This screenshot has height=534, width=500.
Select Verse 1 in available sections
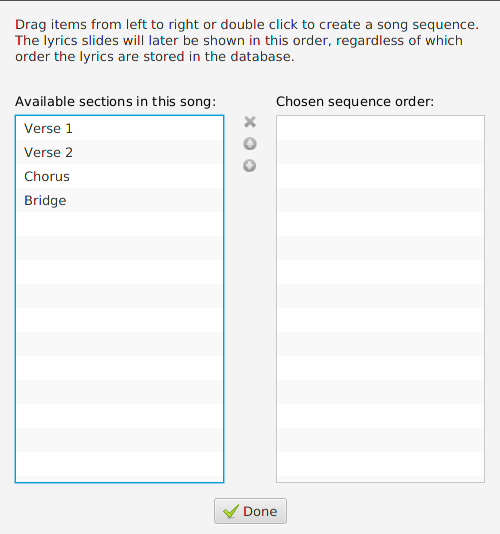tap(120, 128)
